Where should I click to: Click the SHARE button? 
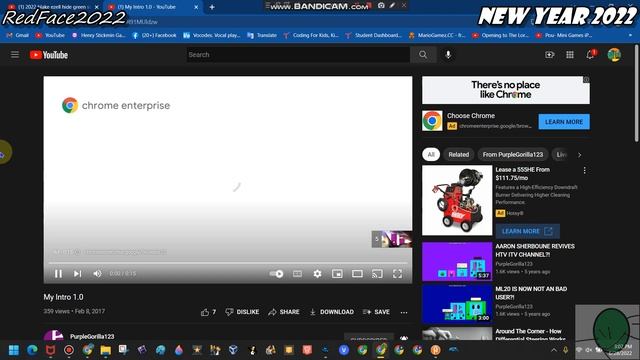pyautogui.click(x=284, y=312)
